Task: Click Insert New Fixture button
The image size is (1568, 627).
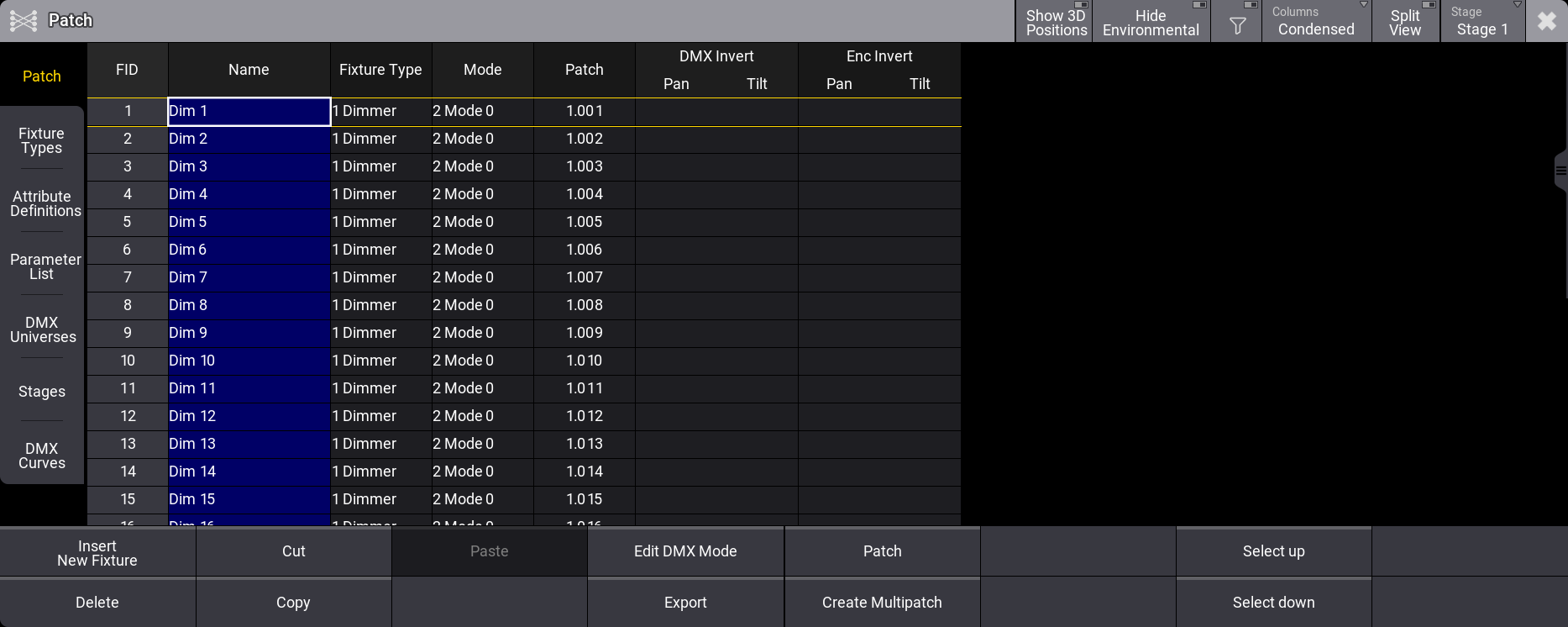Action: (97, 552)
